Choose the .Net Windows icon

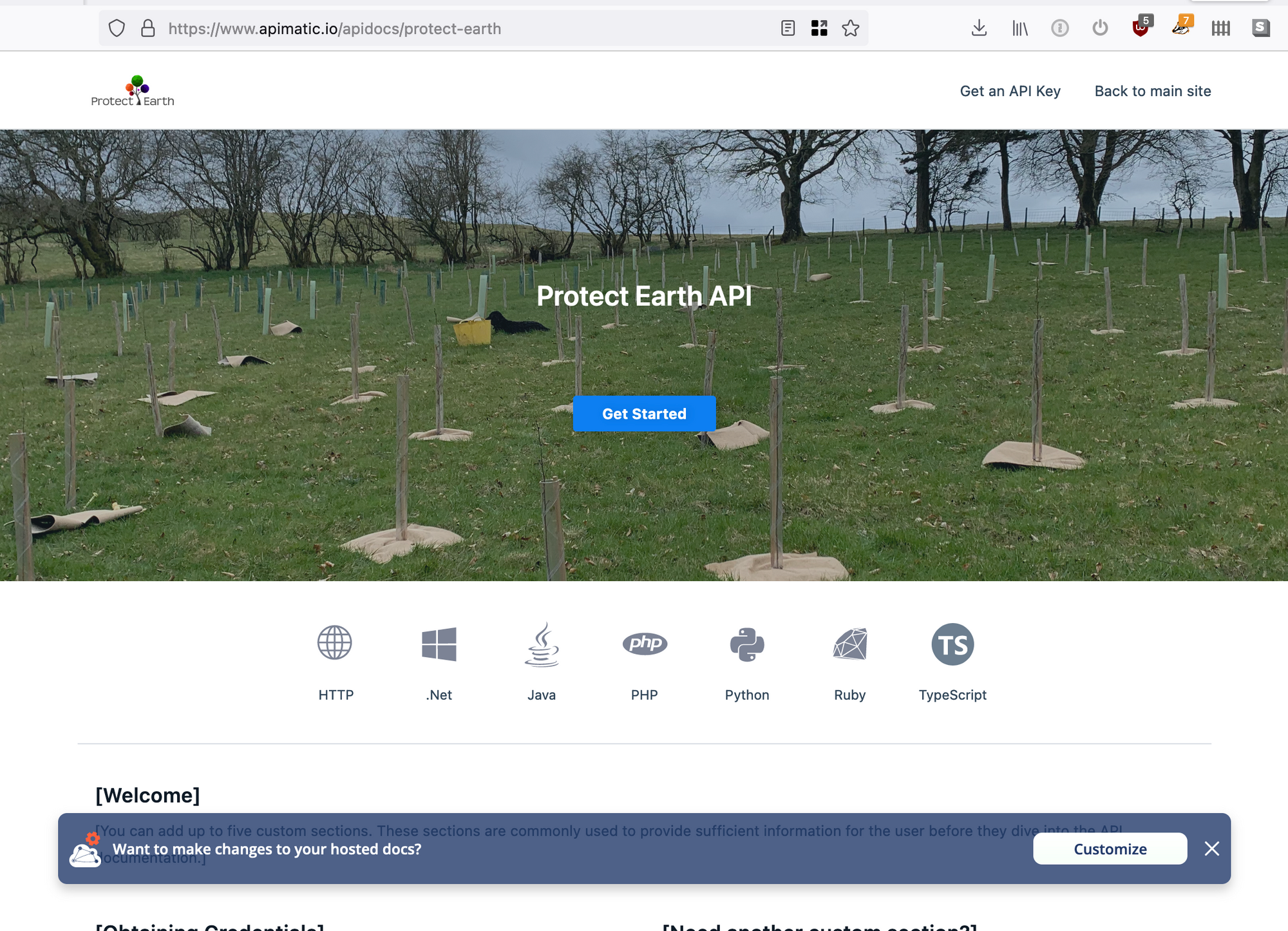(x=439, y=643)
